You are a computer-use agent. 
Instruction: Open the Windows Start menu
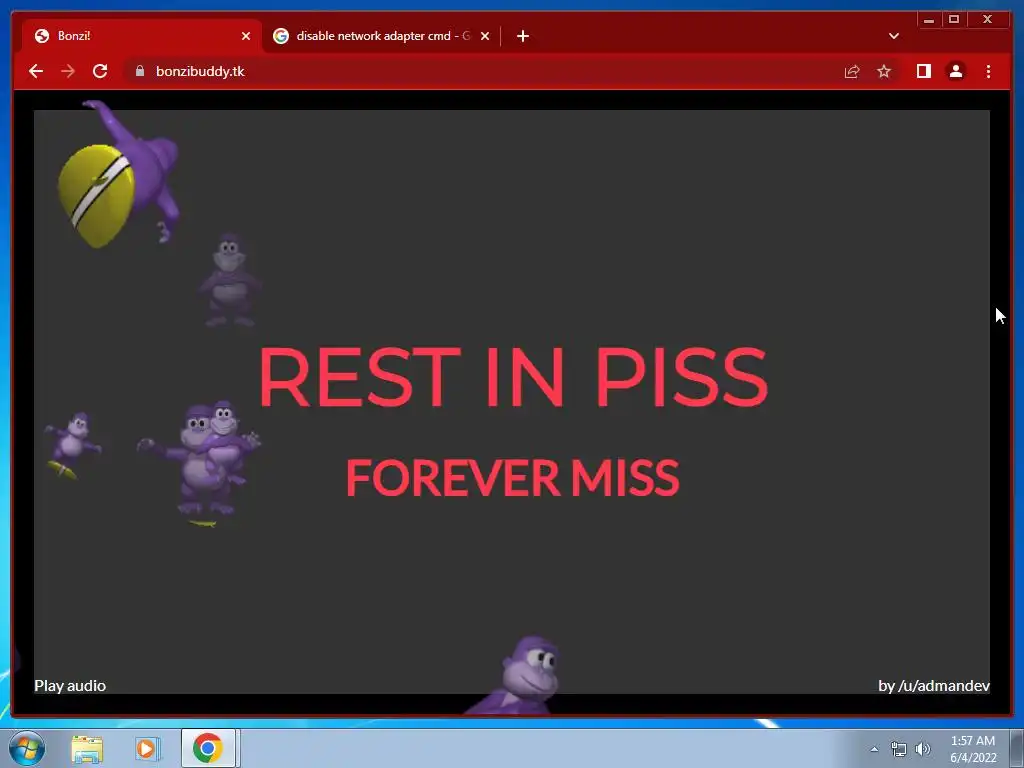click(27, 748)
